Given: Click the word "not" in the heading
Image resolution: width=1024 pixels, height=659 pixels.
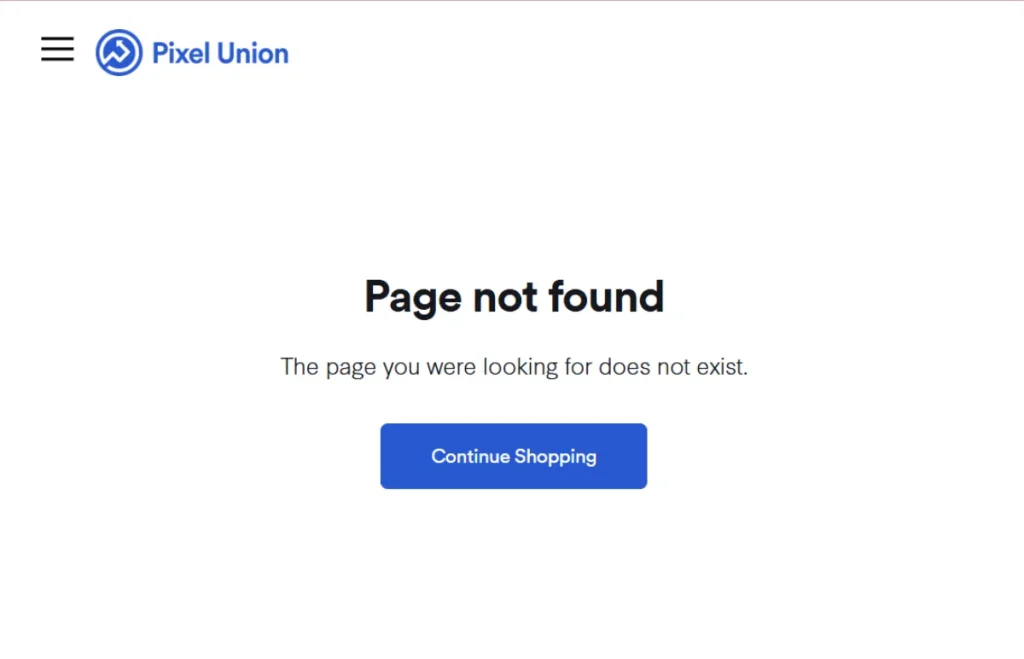Looking at the screenshot, I should coord(505,297).
